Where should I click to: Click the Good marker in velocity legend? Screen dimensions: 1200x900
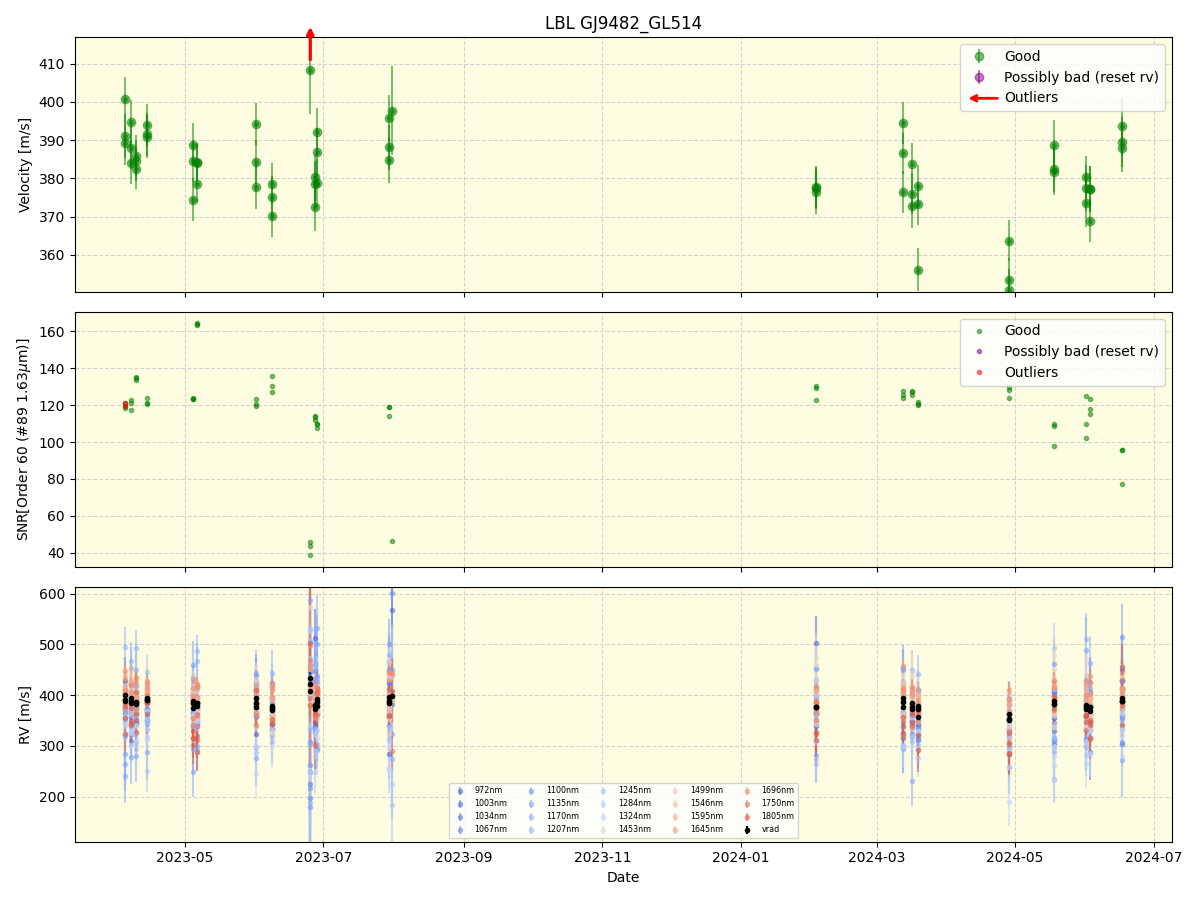click(x=979, y=56)
